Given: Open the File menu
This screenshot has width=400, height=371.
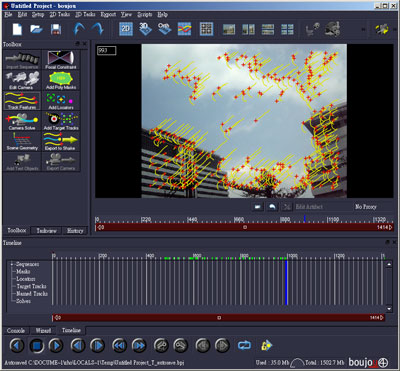Looking at the screenshot, I should point(8,15).
